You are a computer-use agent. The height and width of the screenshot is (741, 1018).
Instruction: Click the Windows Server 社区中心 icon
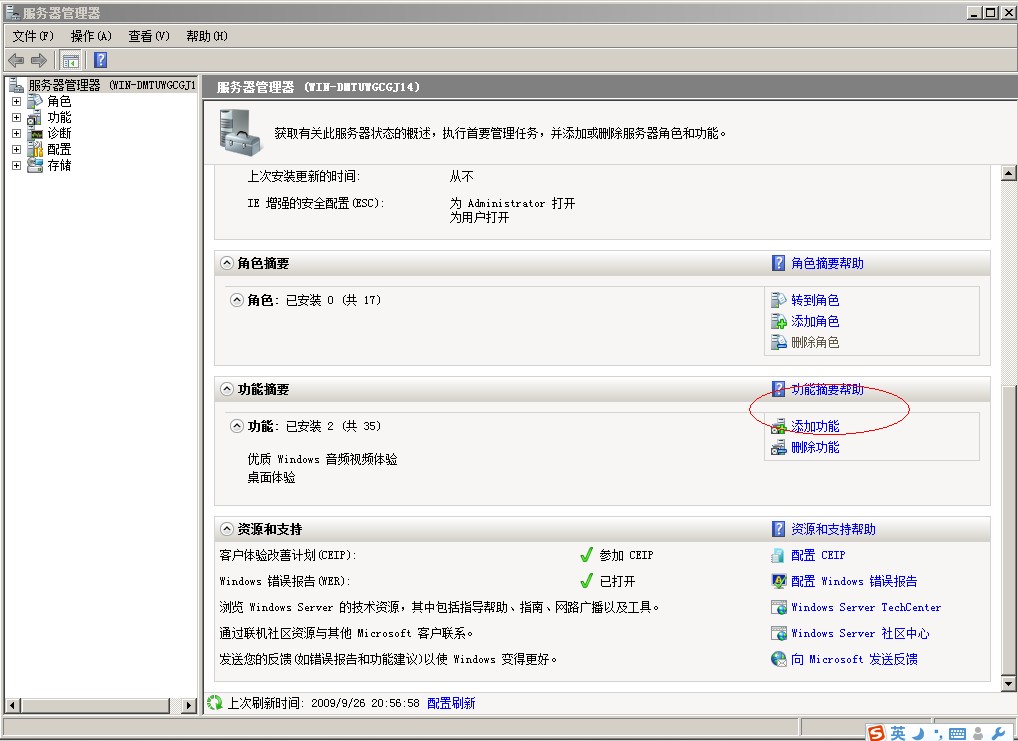[x=778, y=633]
